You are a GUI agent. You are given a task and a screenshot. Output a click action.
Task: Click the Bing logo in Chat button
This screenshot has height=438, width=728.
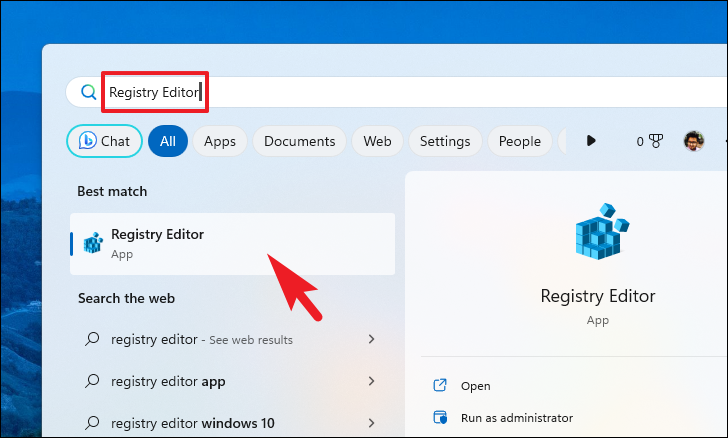click(x=87, y=140)
